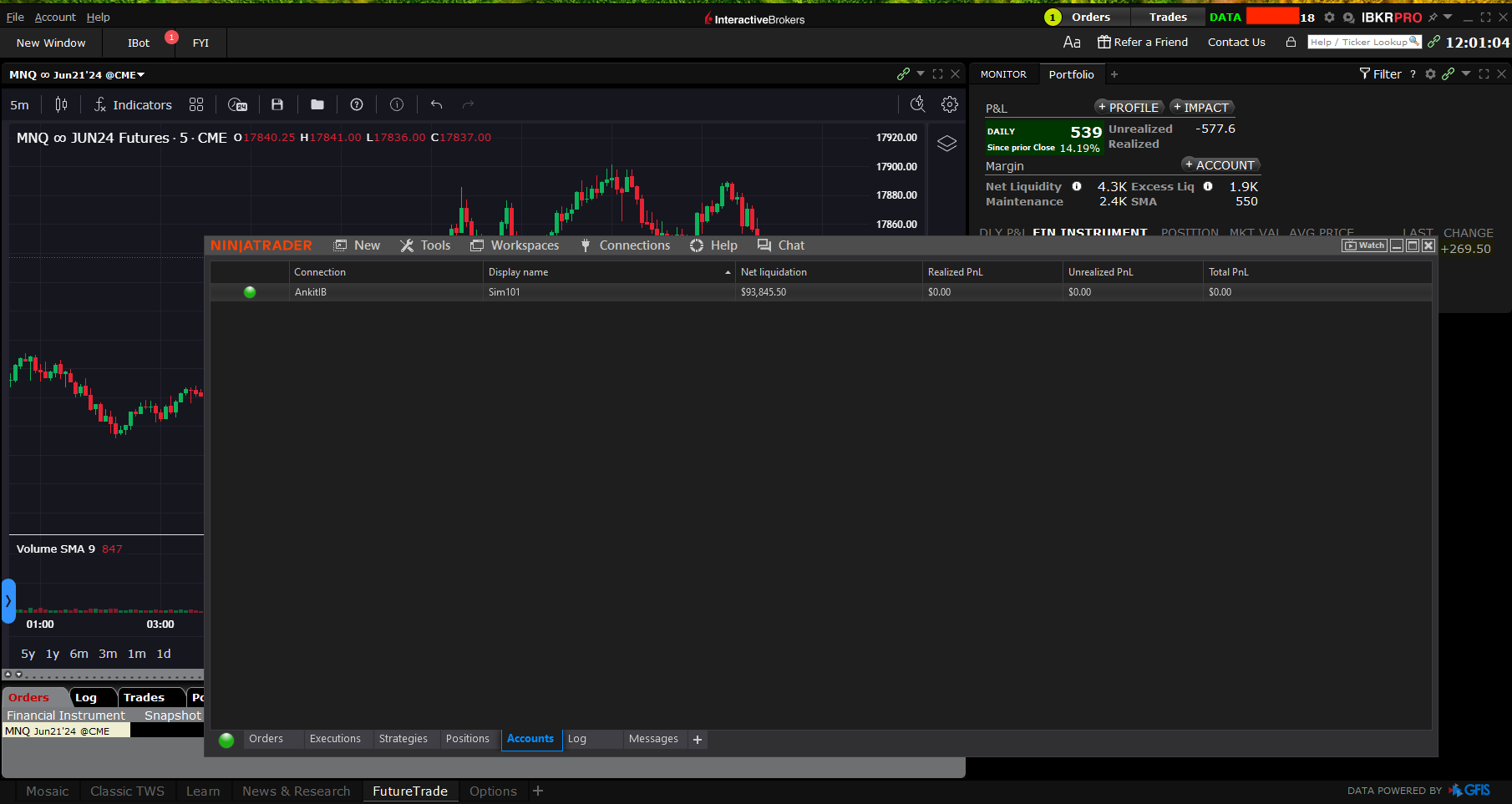Viewport: 1512px width, 804px height.
Task: Switch to the Mosaic workspace tab
Action: coord(48,791)
